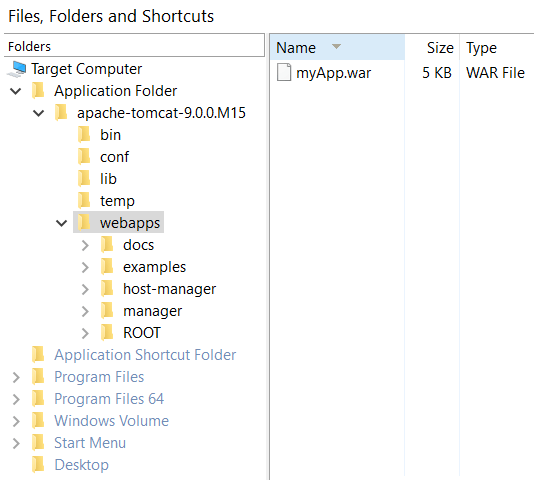The image size is (534, 480).
Task: Expand the docs folder
Action: pos(85,245)
